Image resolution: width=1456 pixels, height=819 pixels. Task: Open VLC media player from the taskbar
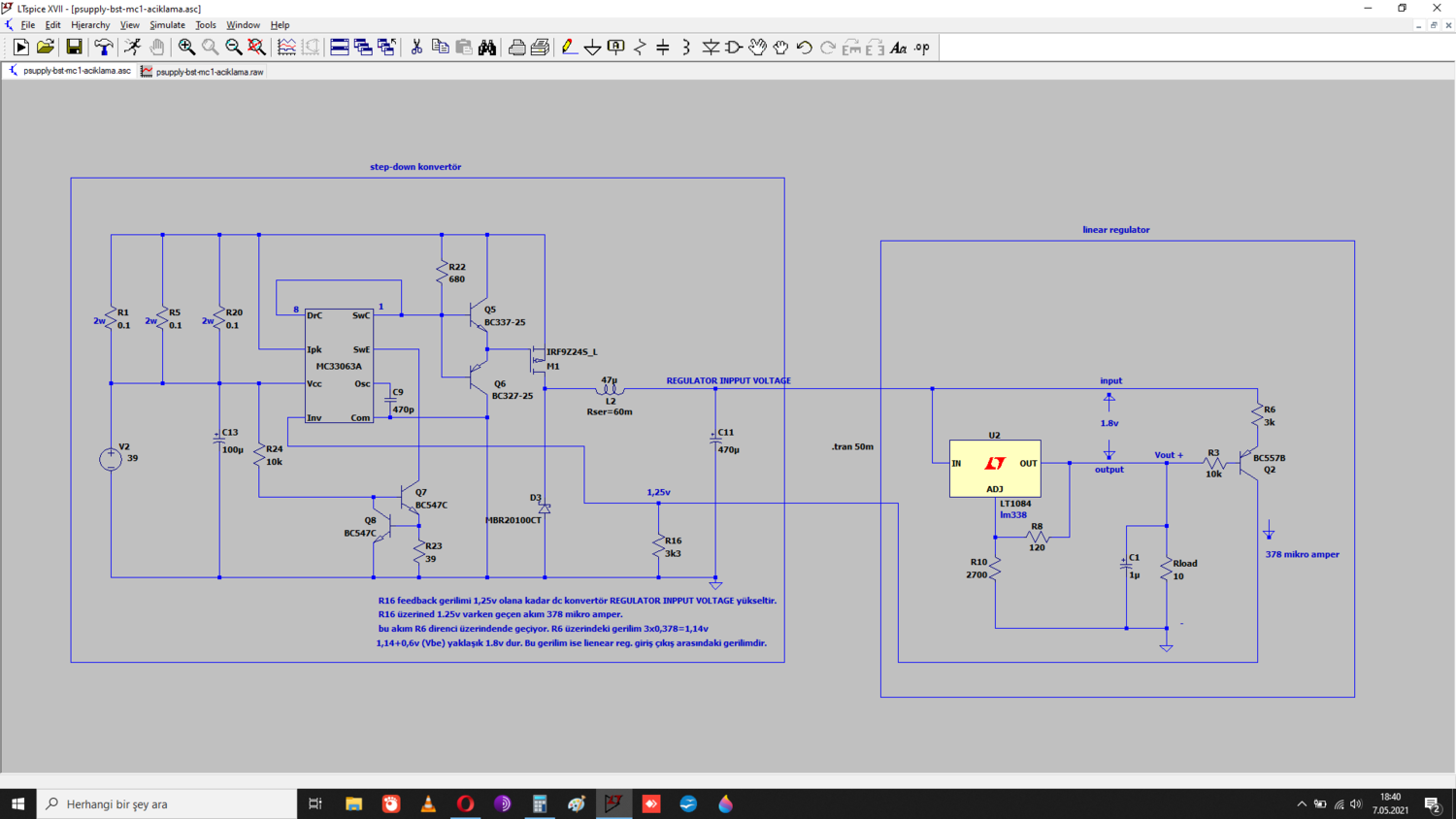(x=428, y=803)
